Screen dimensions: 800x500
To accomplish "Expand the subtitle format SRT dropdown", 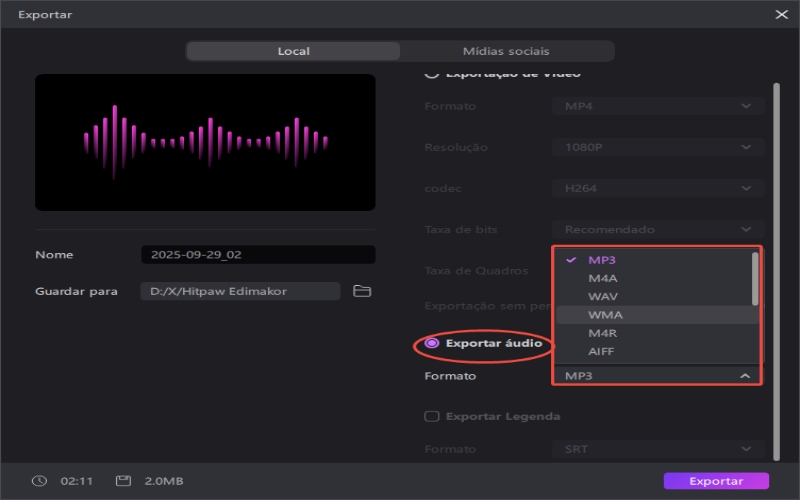I will click(x=657, y=450).
